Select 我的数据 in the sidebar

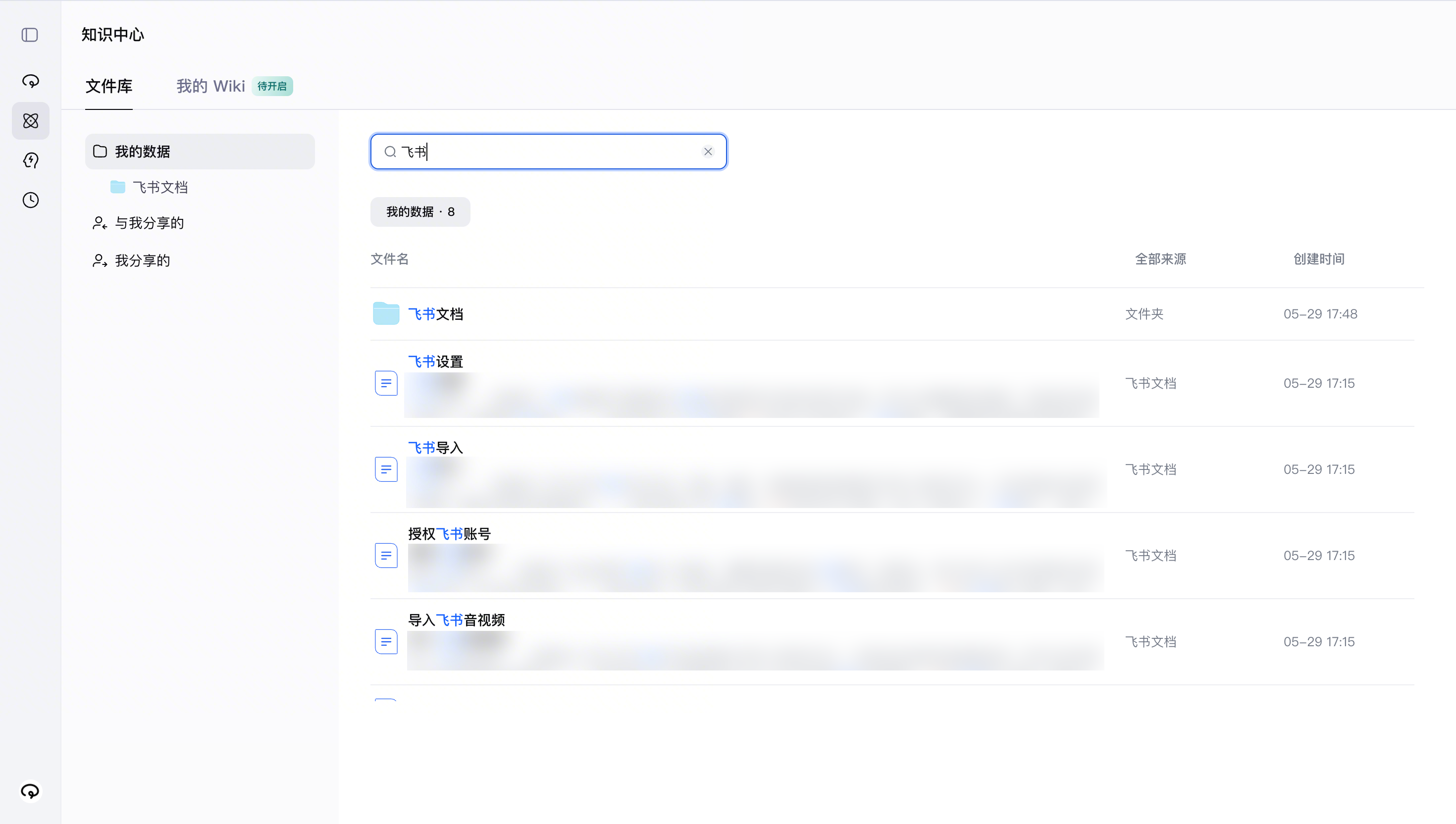tap(200, 152)
